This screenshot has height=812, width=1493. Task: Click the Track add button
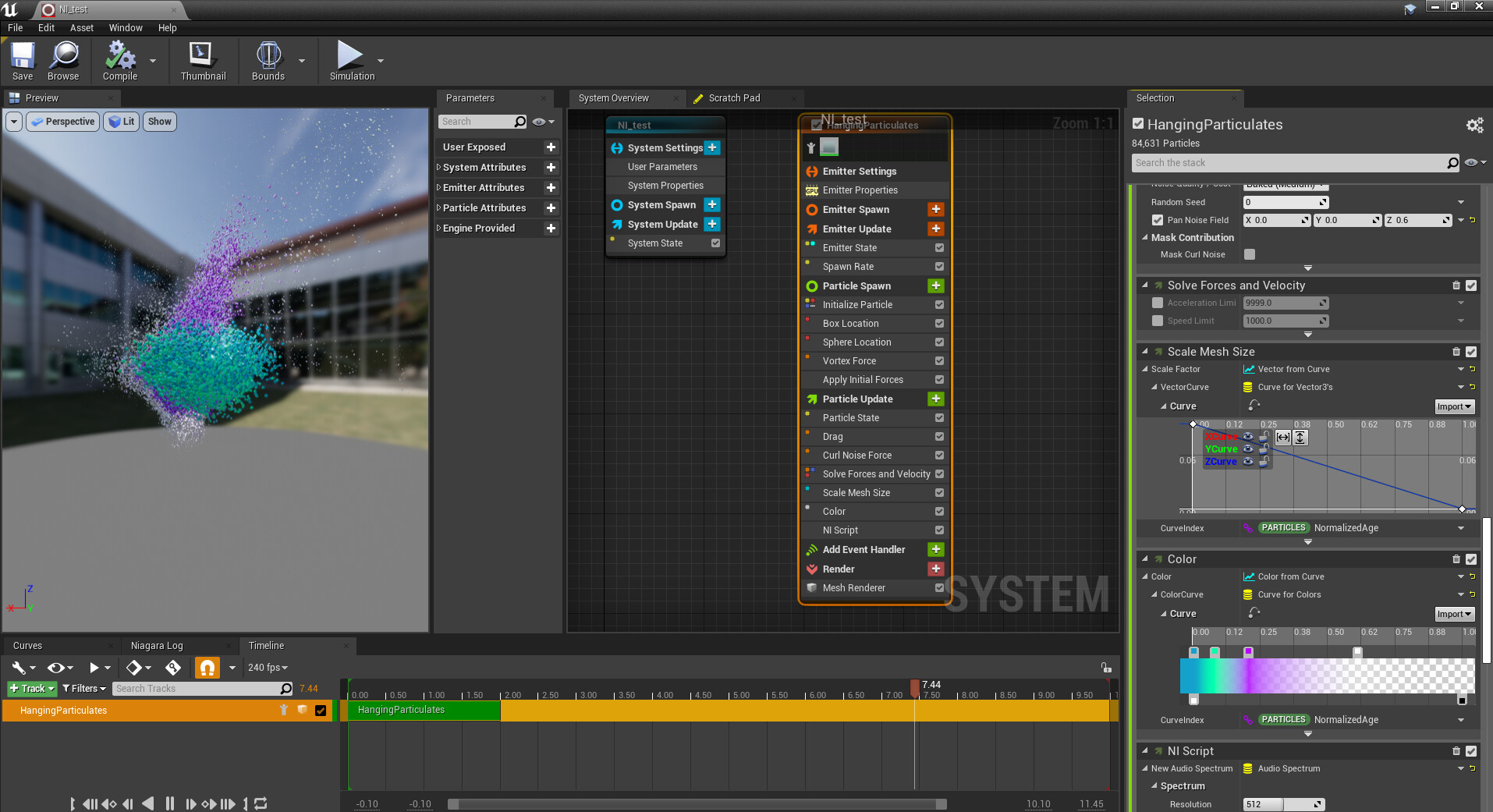(x=31, y=689)
